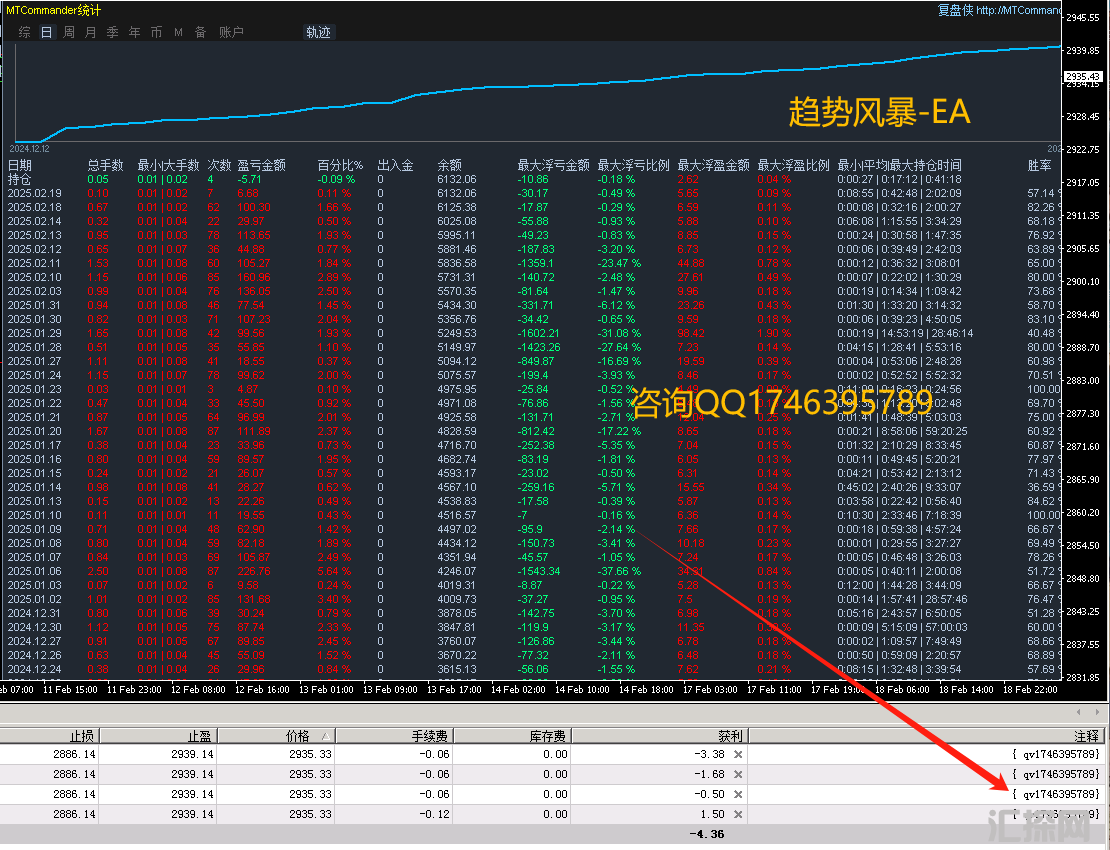Click the 最大浮亏比例 column heading
1110x850 pixels.
point(634,165)
